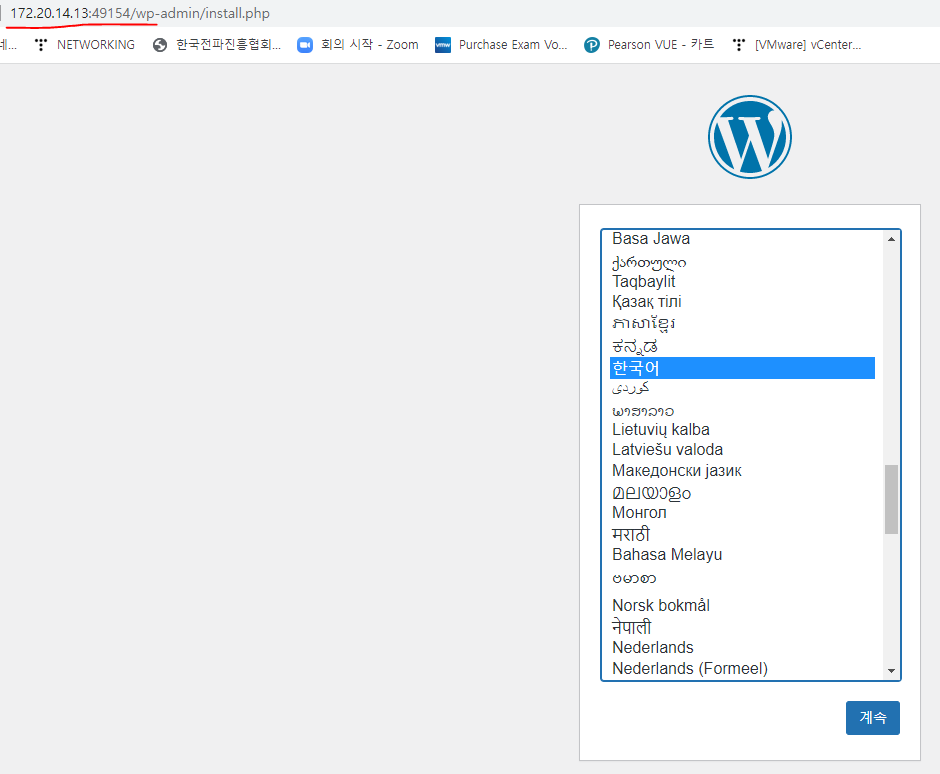
Task: Click the language list scrollbar thumb
Action: [891, 499]
